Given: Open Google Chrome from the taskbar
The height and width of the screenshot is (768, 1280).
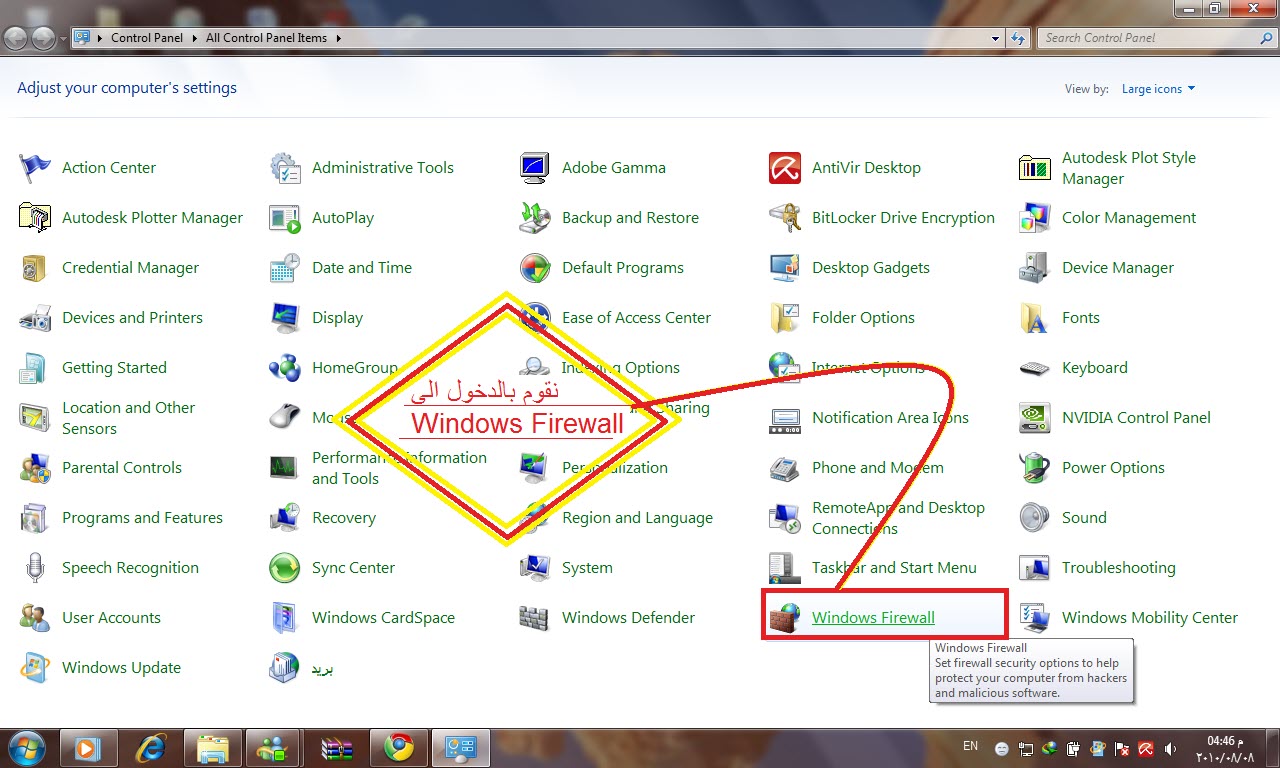Looking at the screenshot, I should (x=399, y=747).
